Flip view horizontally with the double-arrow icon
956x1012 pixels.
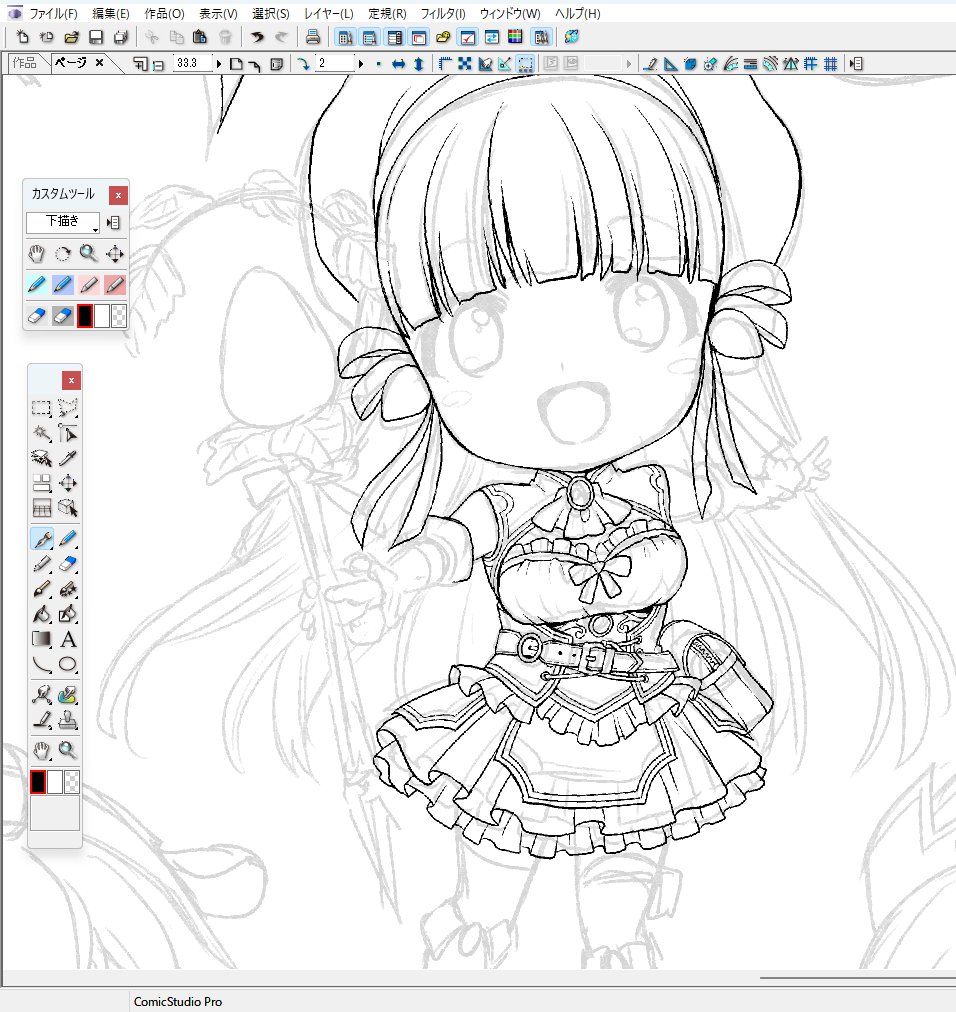398,63
